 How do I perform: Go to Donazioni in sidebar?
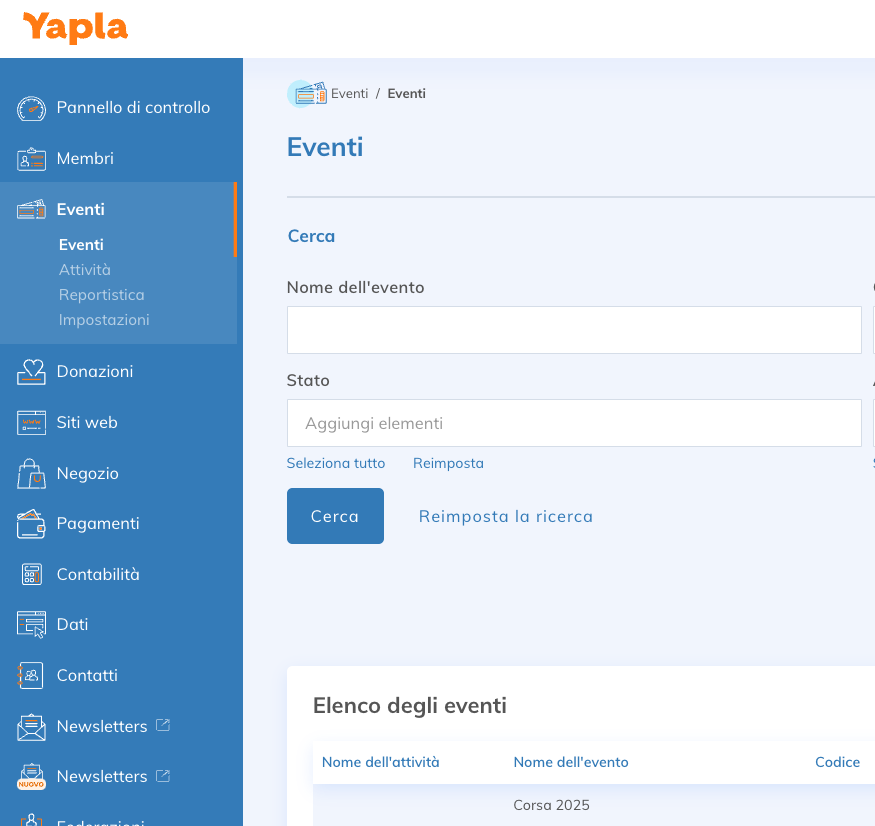95,371
